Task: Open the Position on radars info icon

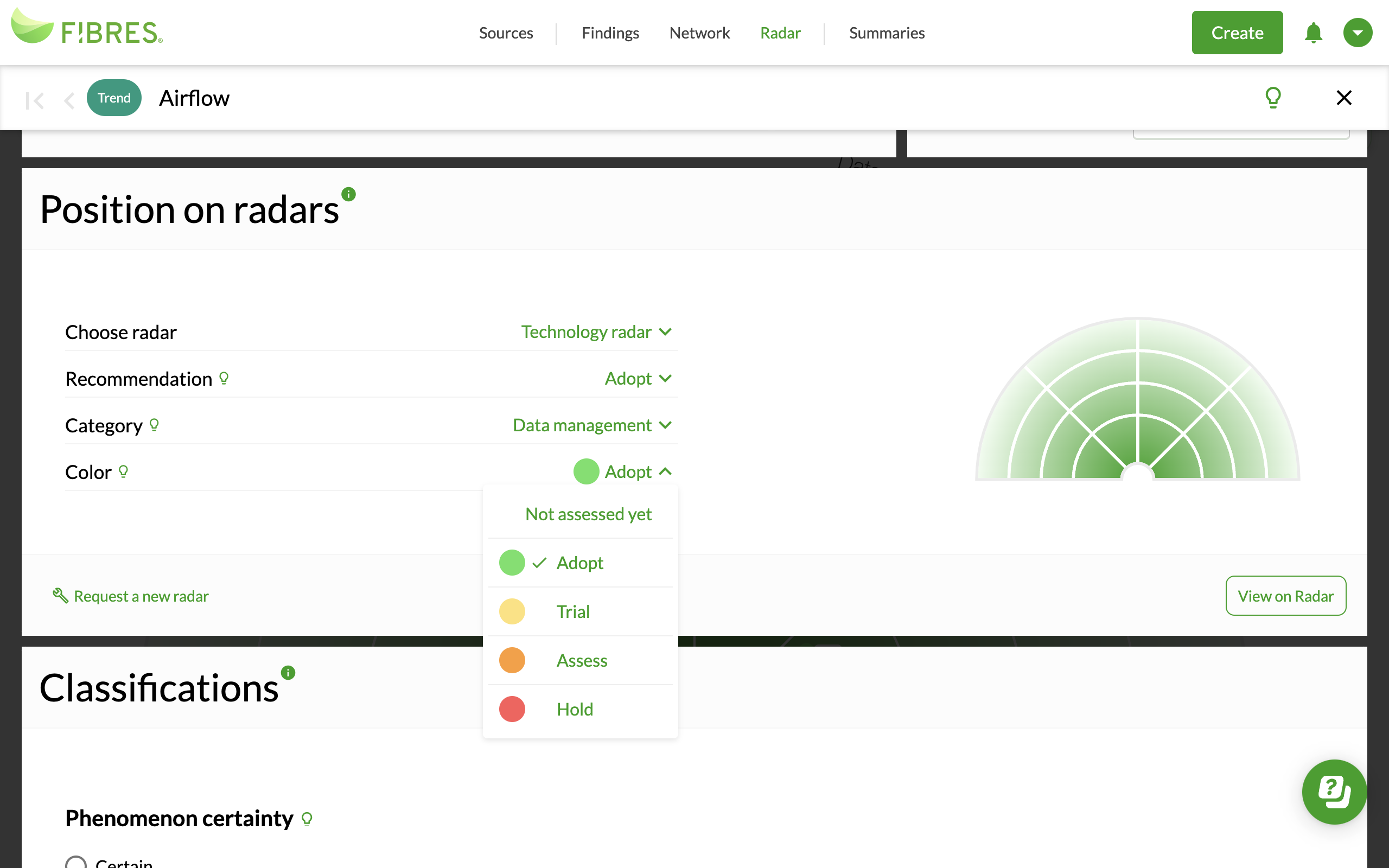Action: [x=348, y=194]
